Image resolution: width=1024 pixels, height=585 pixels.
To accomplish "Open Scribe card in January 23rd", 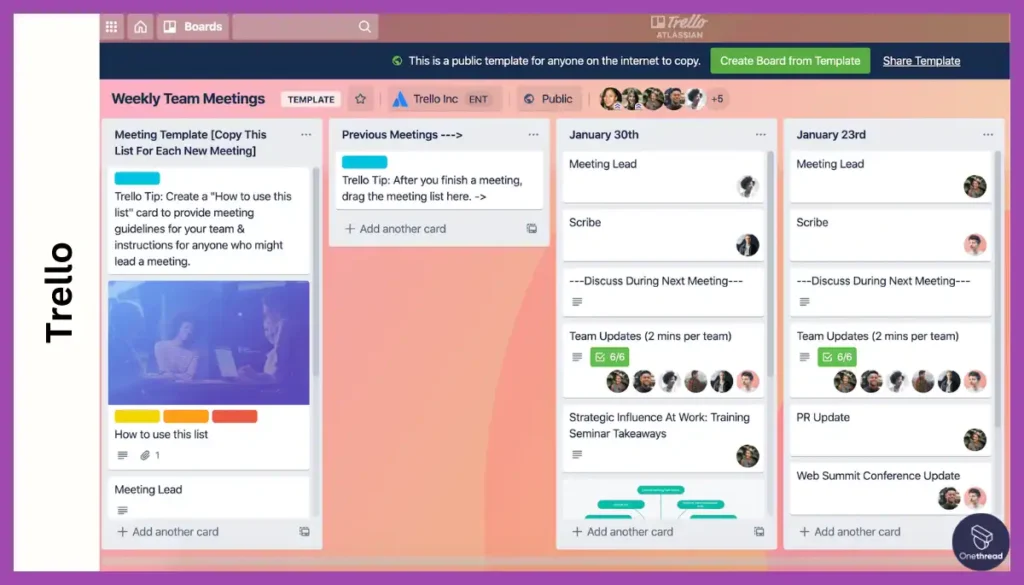I will 890,235.
